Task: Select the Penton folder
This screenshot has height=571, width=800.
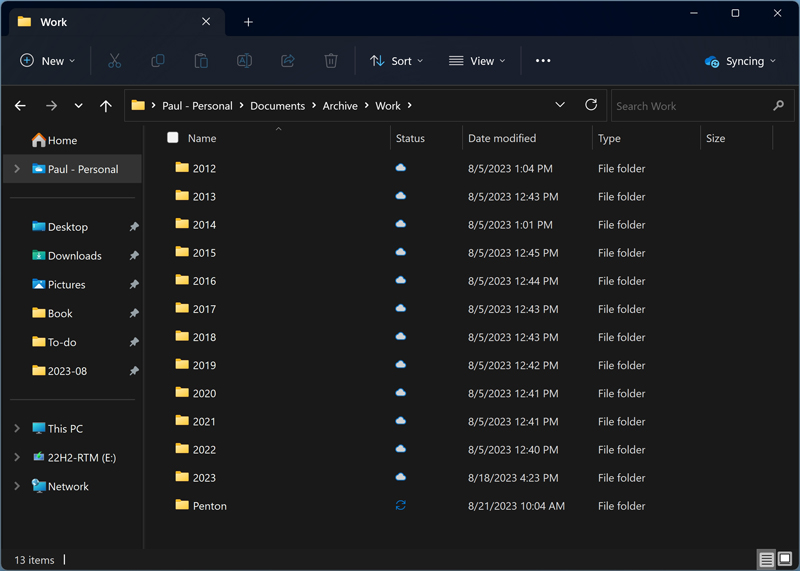Action: [x=209, y=506]
